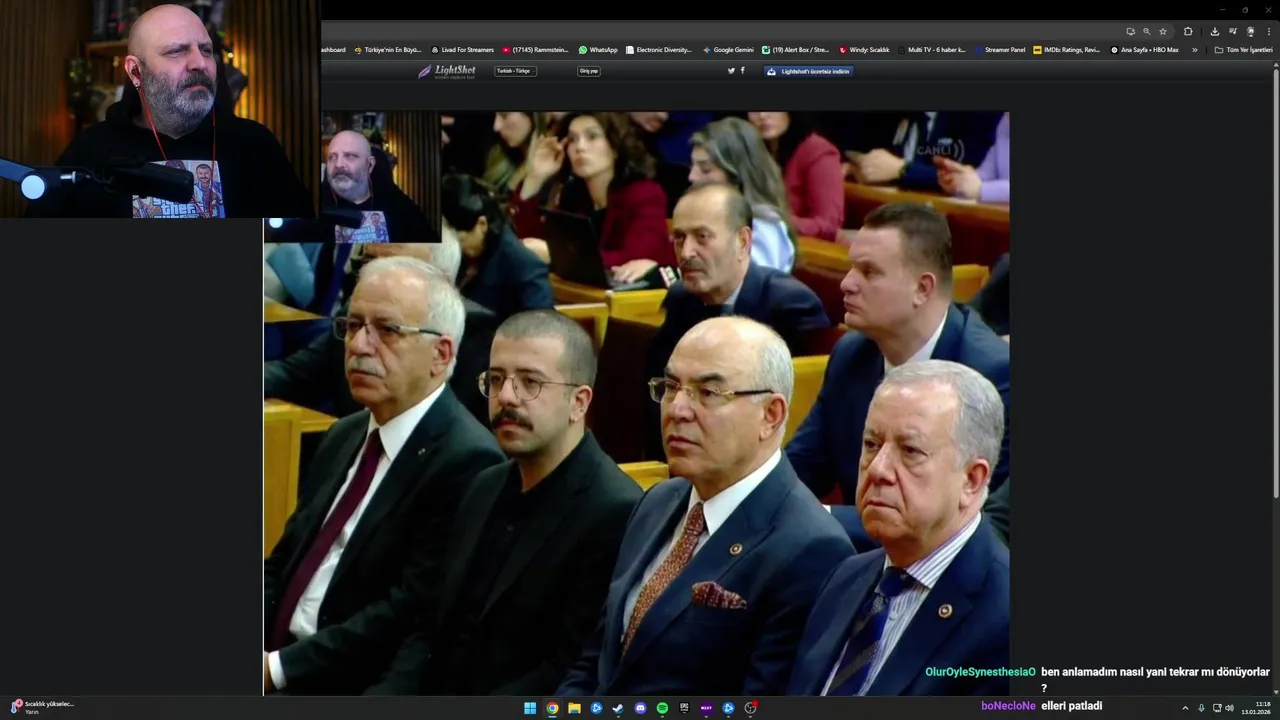Viewport: 1280px width, 720px height.
Task: Open the Chrome three-dot menu
Action: pos(1268,31)
